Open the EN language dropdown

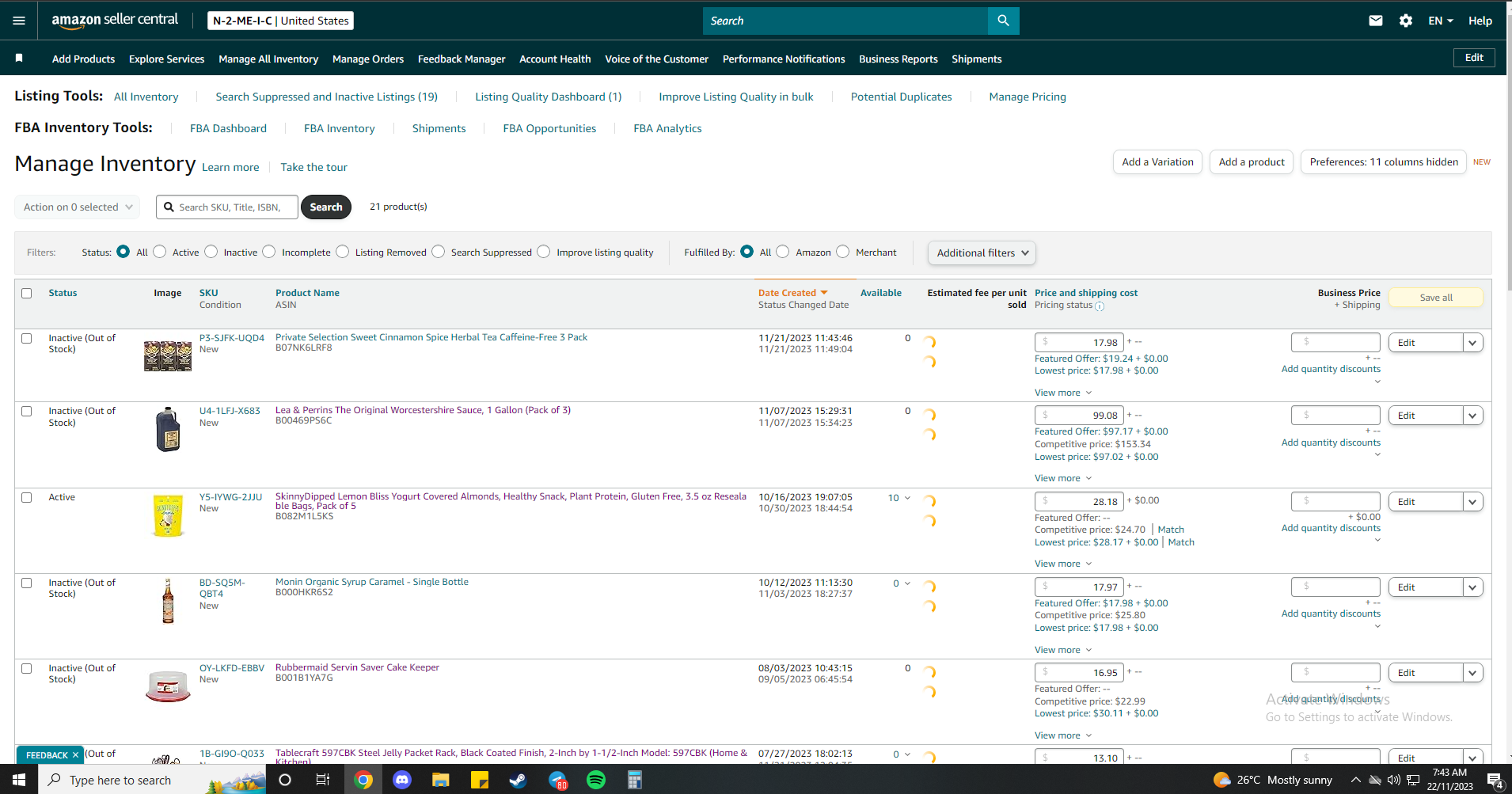[1441, 21]
